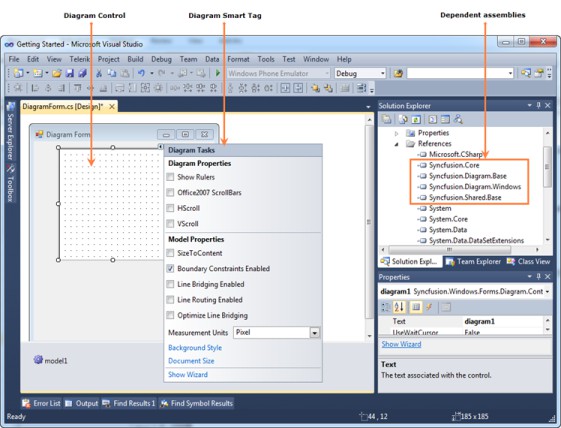Screen dimensions: 561x428
Task: Open the Server Explorer side tab
Action: point(11,131)
